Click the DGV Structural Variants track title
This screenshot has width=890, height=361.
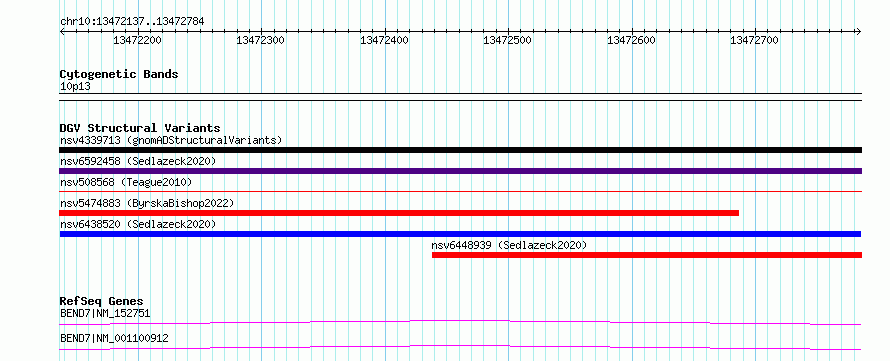(x=140, y=128)
